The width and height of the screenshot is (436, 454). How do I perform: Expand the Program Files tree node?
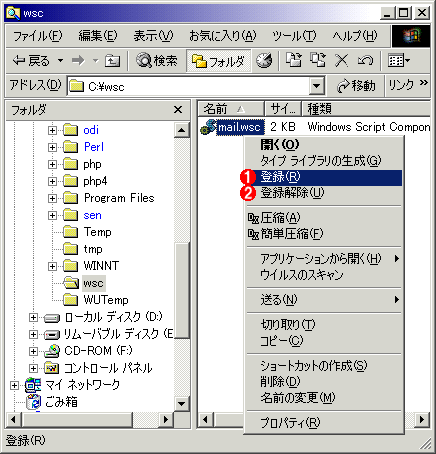click(x=52, y=198)
